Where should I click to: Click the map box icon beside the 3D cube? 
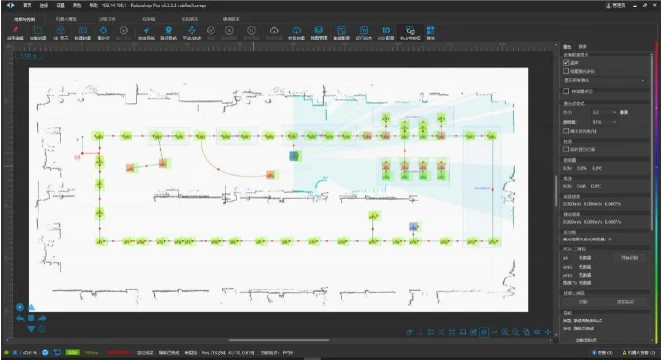[x=83, y=30]
